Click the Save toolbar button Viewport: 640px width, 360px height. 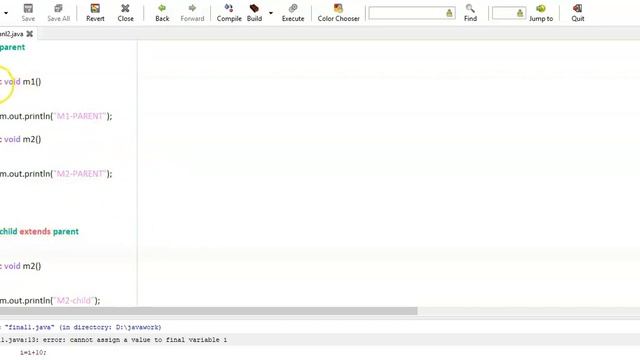(28, 13)
